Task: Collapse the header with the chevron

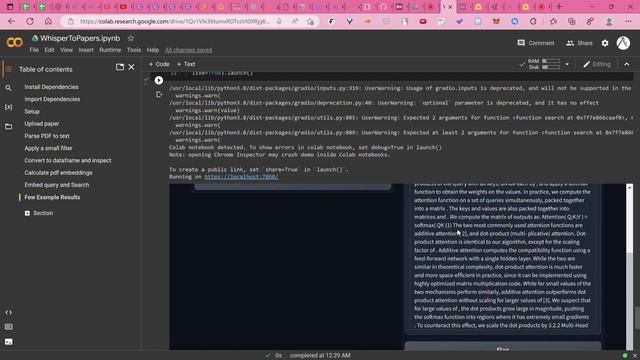Action: 627,64
